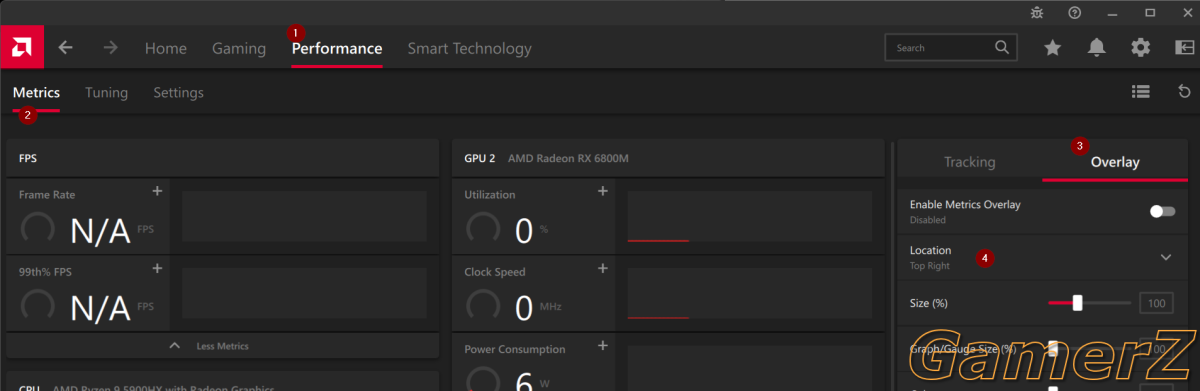Click the 99th% FPS graph area
Image resolution: width=1200 pixels, height=391 pixels.
click(304, 294)
